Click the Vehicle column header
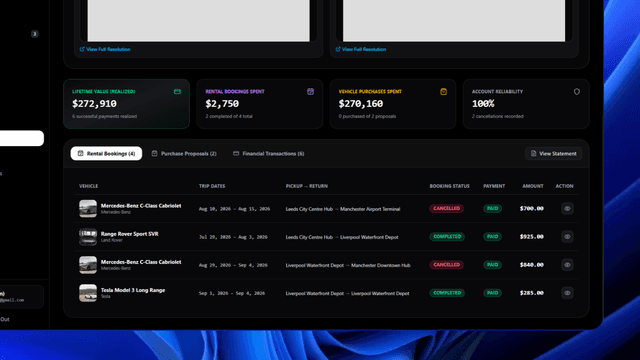This screenshot has height=360, width=640. click(x=89, y=186)
